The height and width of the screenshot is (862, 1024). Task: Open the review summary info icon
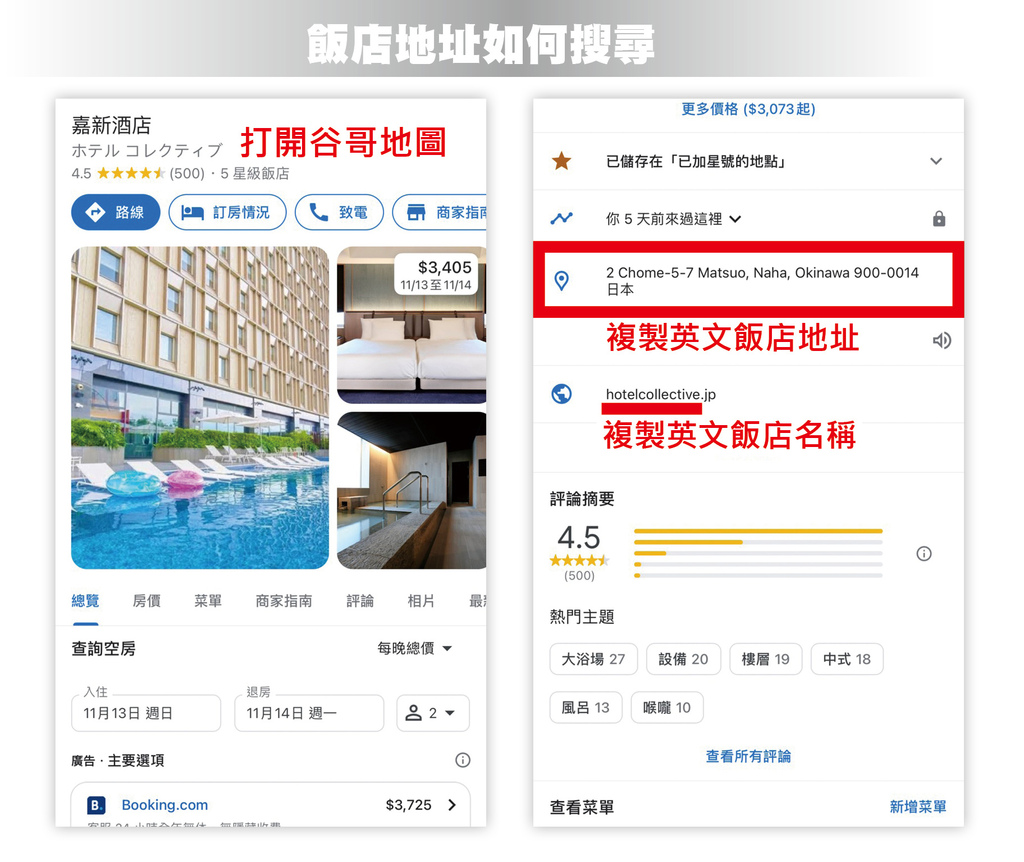[x=923, y=554]
